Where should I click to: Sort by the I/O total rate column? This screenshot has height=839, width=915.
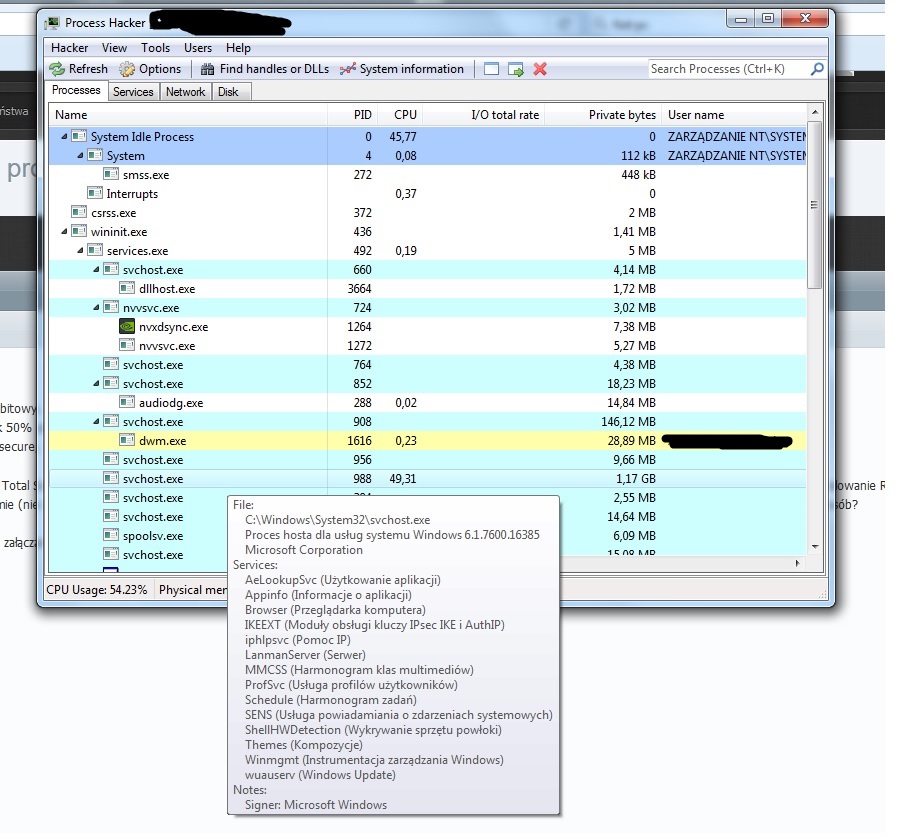click(x=484, y=115)
